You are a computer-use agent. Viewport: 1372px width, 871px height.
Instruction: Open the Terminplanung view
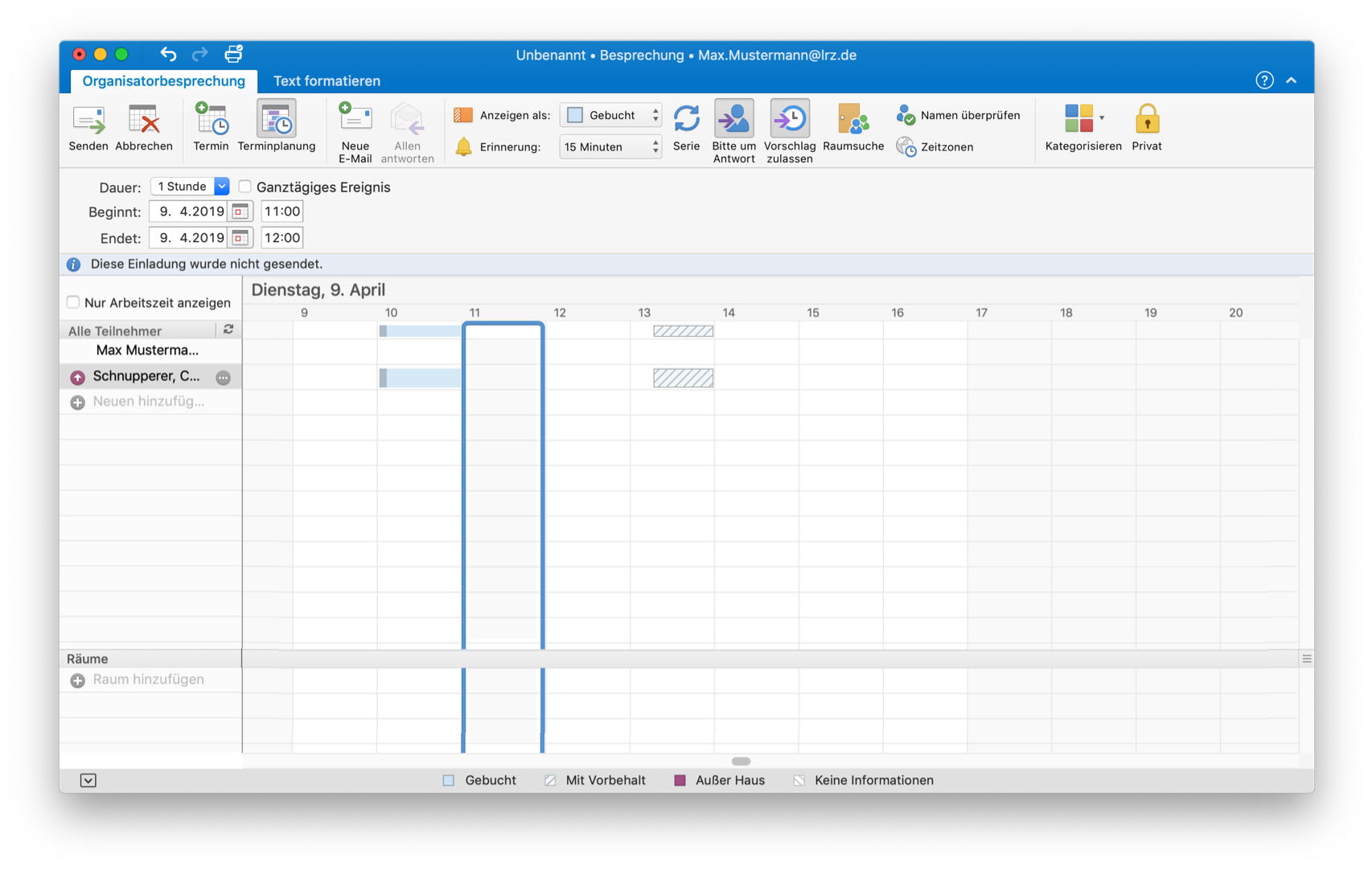277,121
